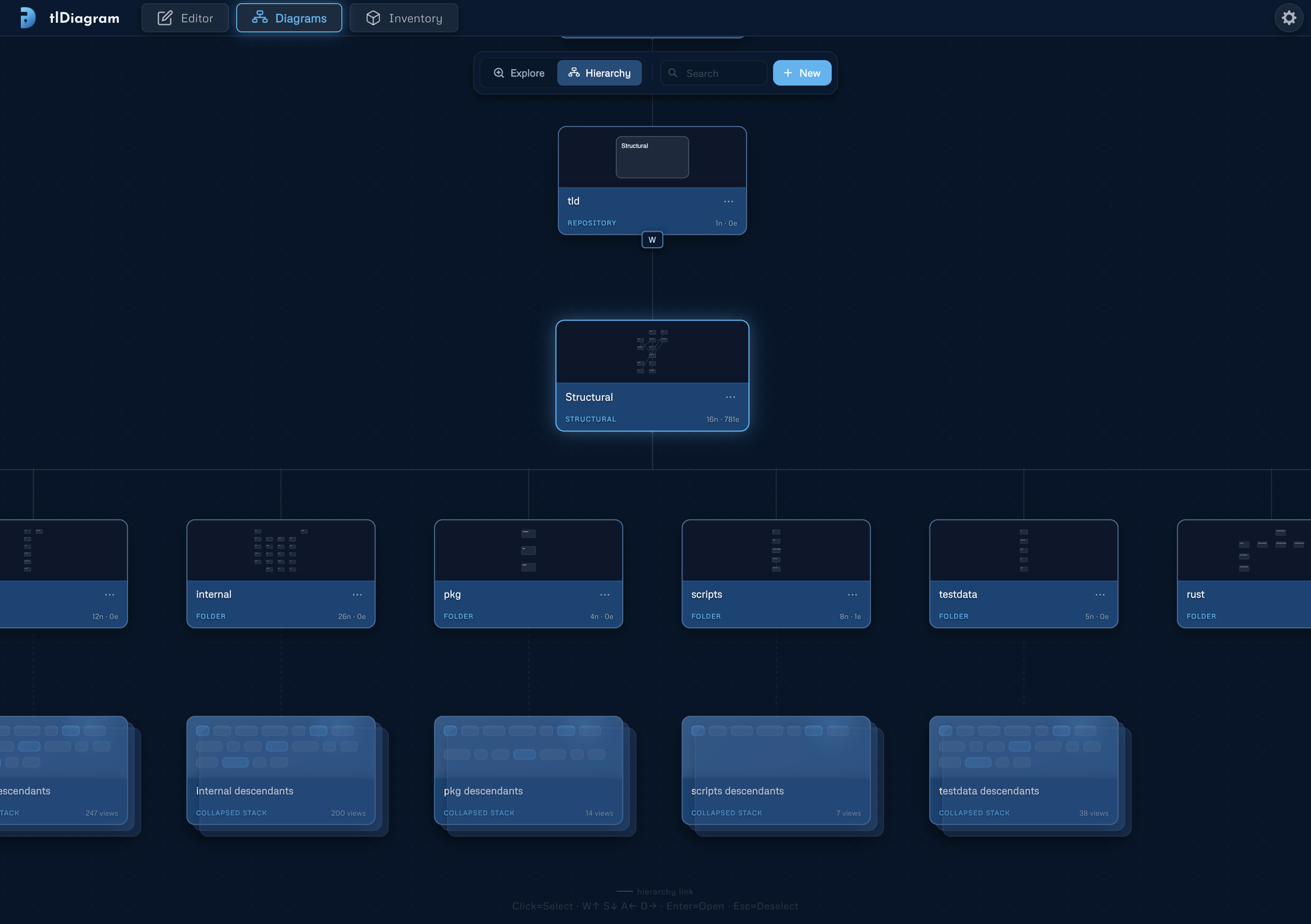Click the tlDiagram logo icon

(x=27, y=18)
